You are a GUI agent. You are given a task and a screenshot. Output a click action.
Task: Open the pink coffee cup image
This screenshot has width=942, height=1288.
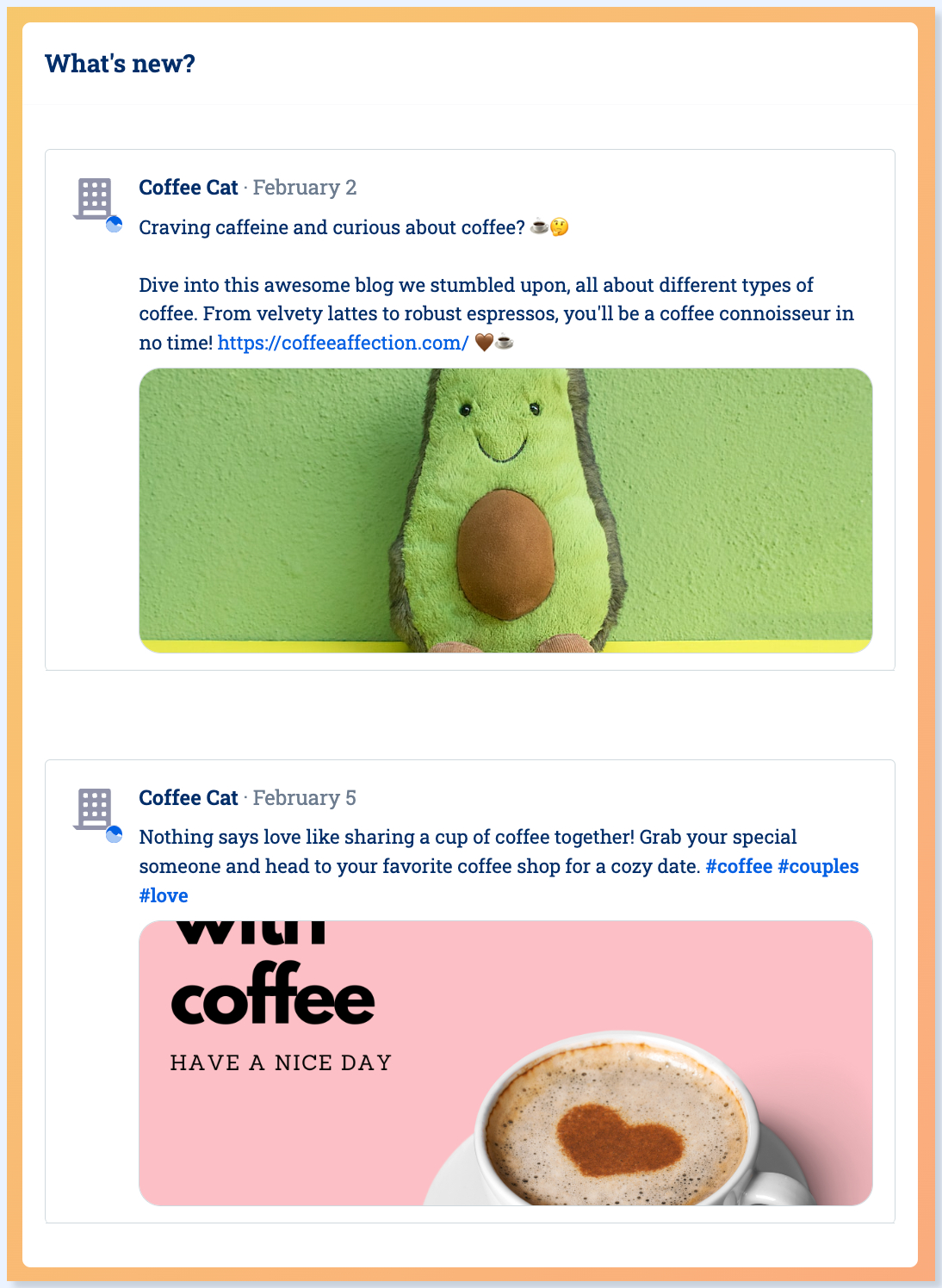(505, 1063)
